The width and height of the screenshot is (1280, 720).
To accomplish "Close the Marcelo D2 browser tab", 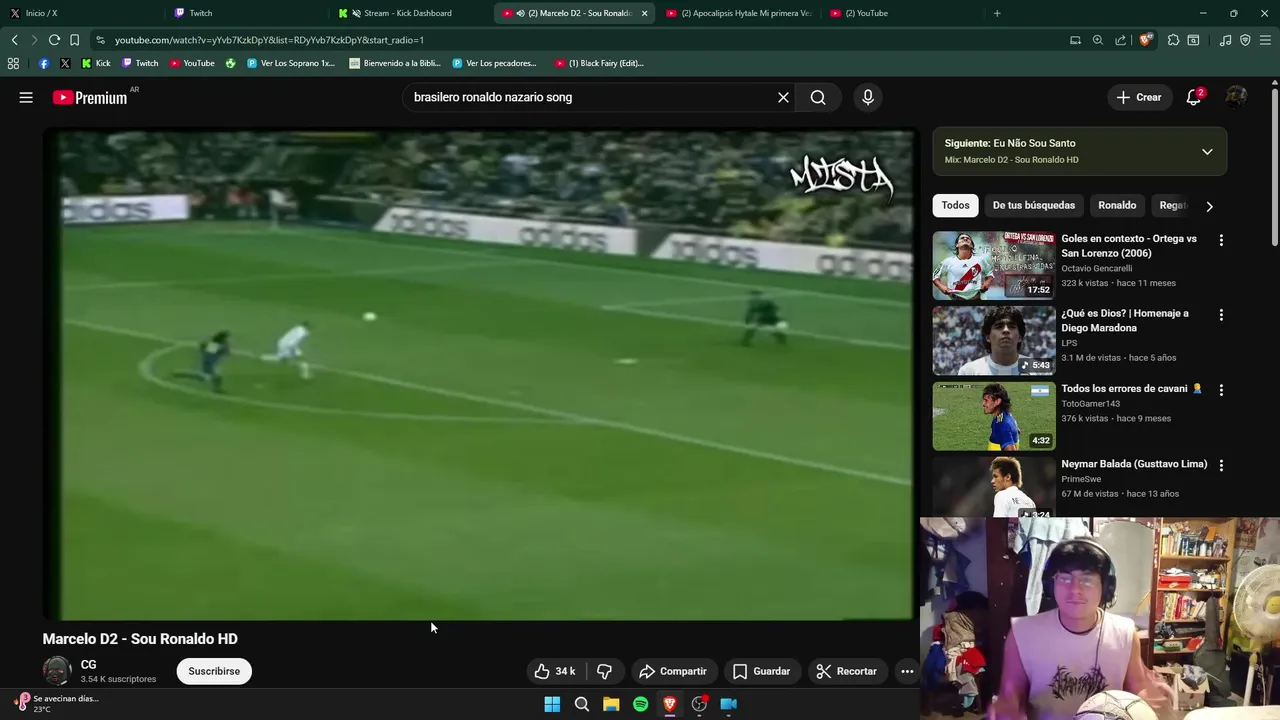I will pyautogui.click(x=644, y=13).
